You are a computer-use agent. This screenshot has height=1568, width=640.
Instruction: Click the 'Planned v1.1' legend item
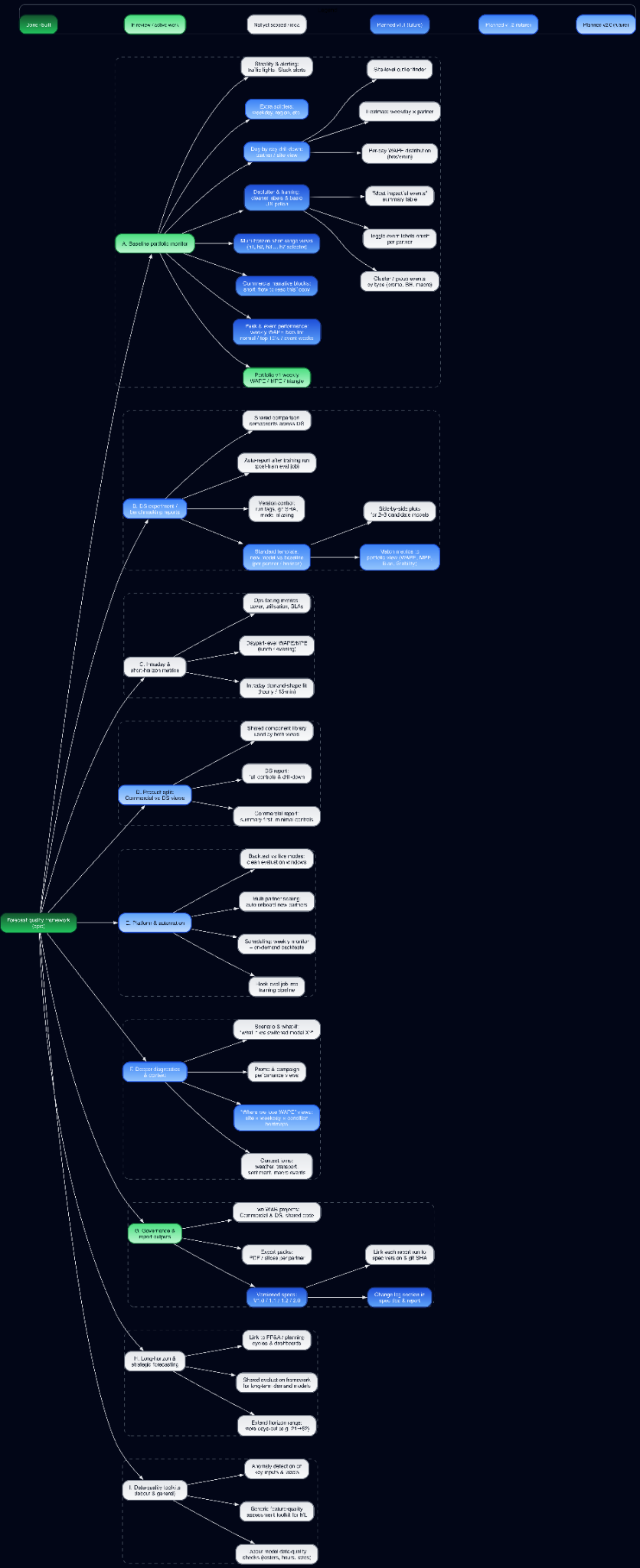pos(399,24)
